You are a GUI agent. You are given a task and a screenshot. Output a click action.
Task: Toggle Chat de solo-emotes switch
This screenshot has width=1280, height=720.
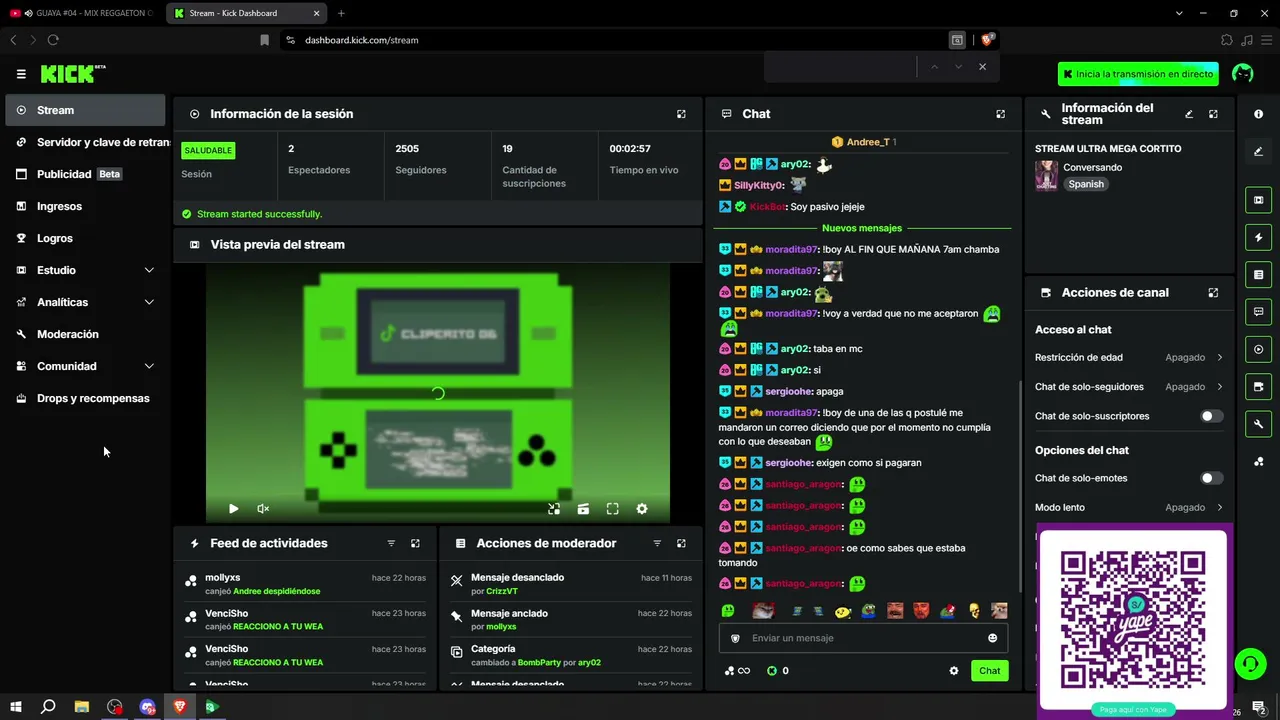[1212, 478]
